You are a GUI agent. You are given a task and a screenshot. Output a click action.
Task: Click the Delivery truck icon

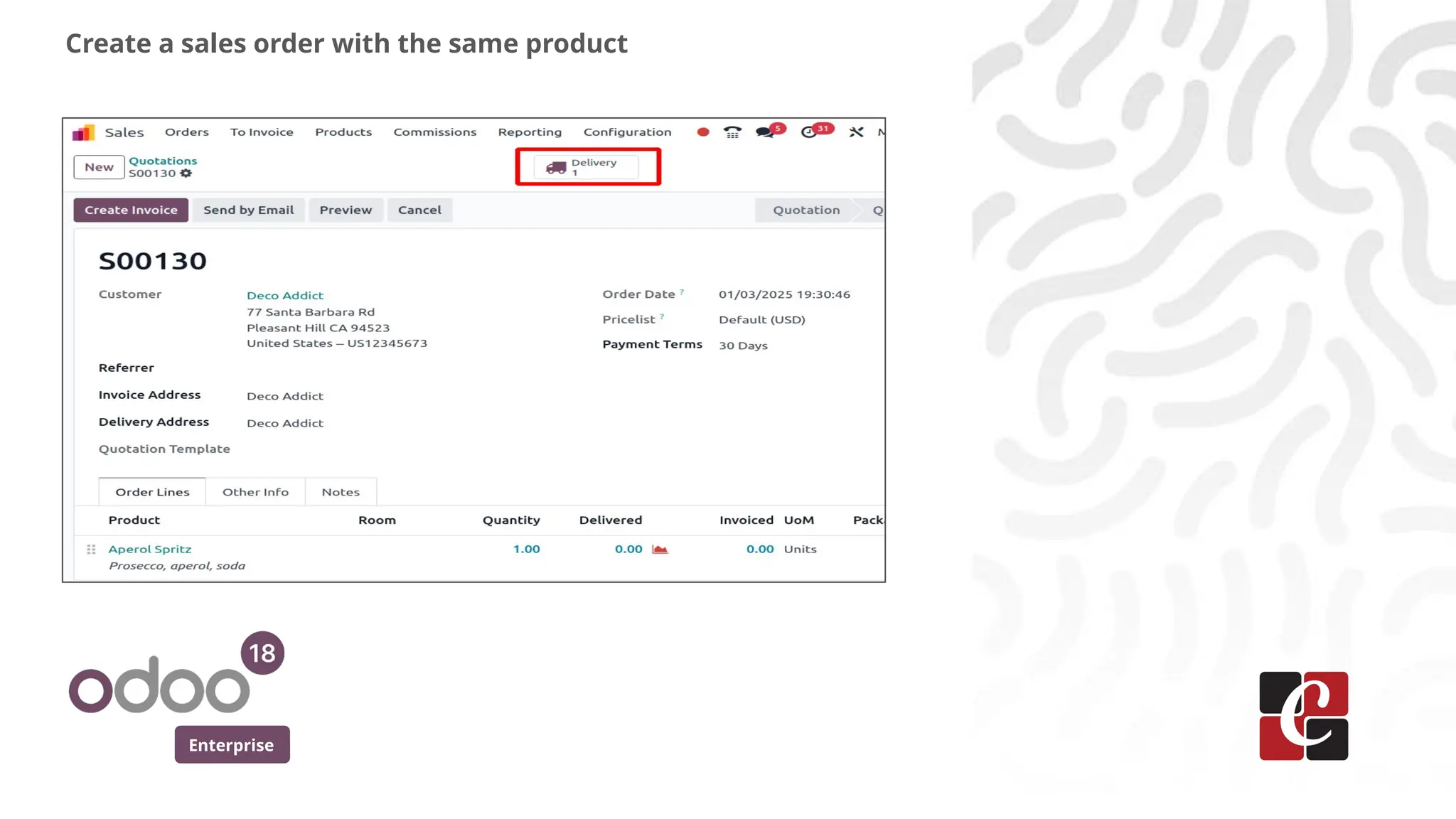coord(556,168)
